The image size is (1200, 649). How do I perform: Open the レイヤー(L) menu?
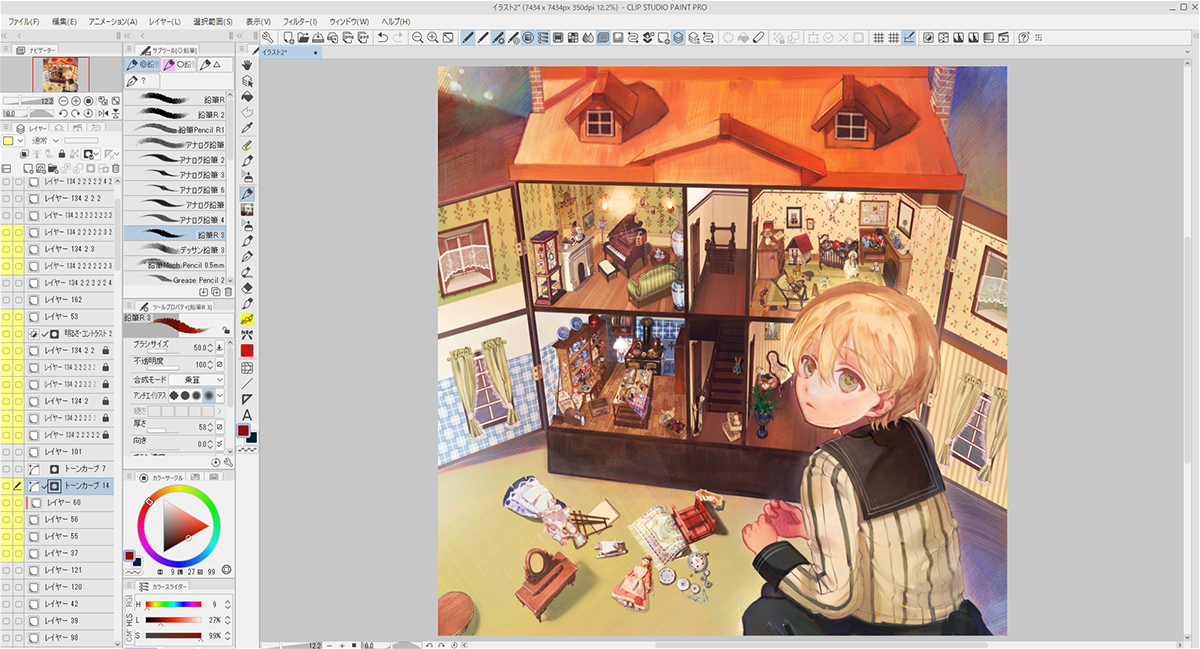click(x=163, y=21)
